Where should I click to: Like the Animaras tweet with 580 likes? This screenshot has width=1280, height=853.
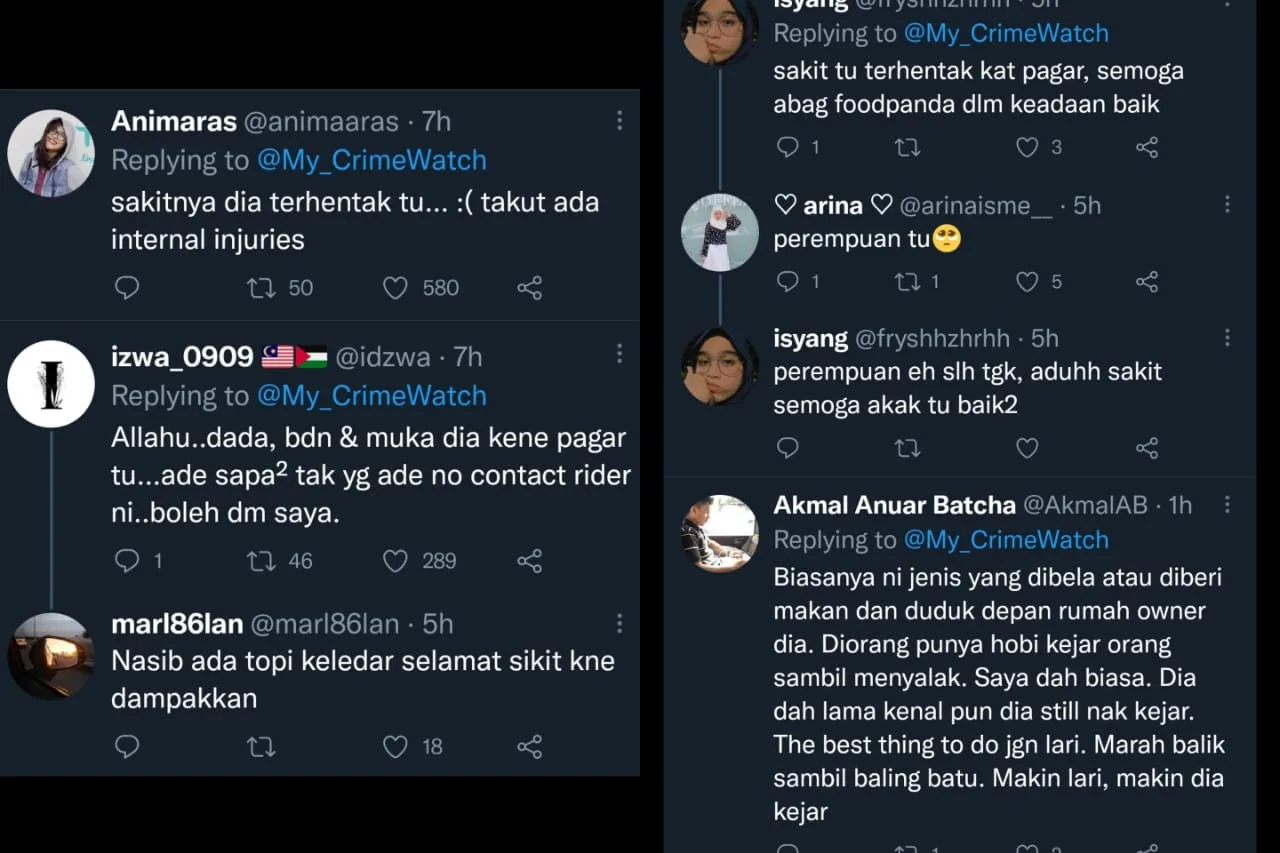[396, 288]
